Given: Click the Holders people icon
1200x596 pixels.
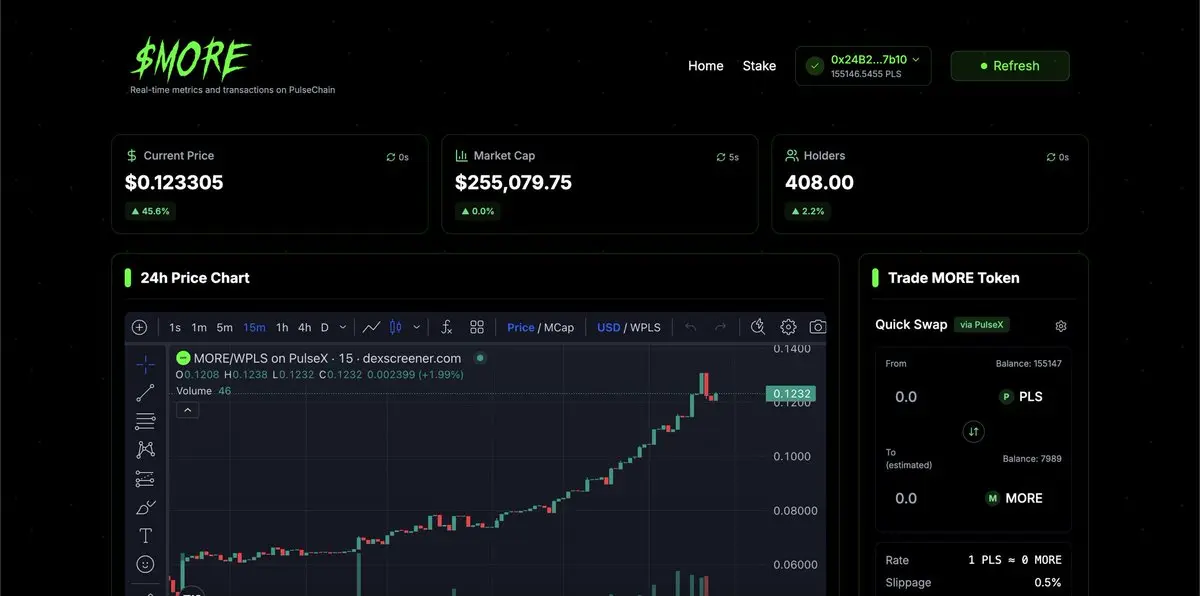Looking at the screenshot, I should [792, 156].
